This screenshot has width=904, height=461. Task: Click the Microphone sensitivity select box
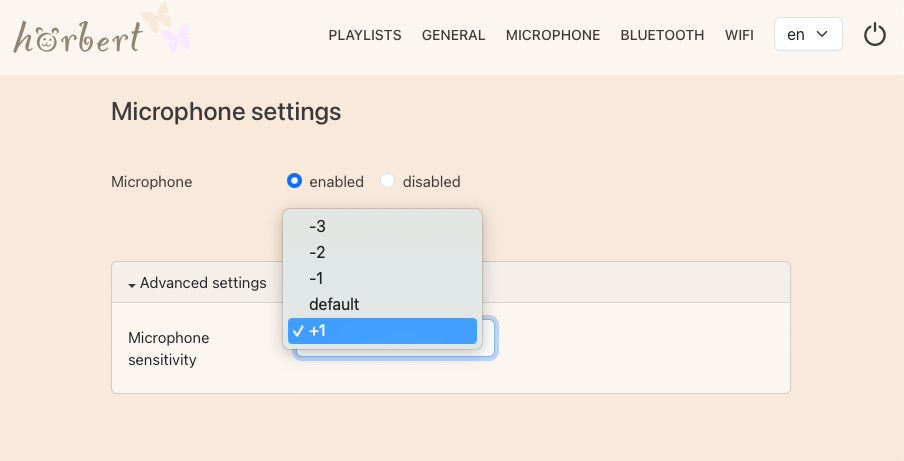pos(488,339)
